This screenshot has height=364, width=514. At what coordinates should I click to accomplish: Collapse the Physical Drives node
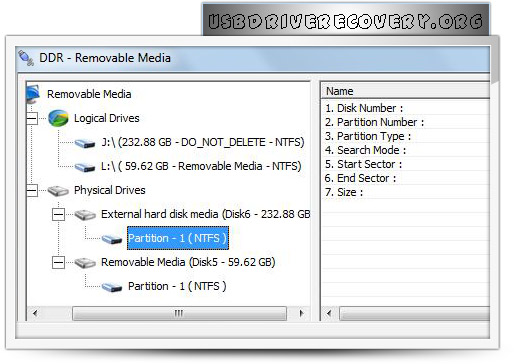coord(32,191)
